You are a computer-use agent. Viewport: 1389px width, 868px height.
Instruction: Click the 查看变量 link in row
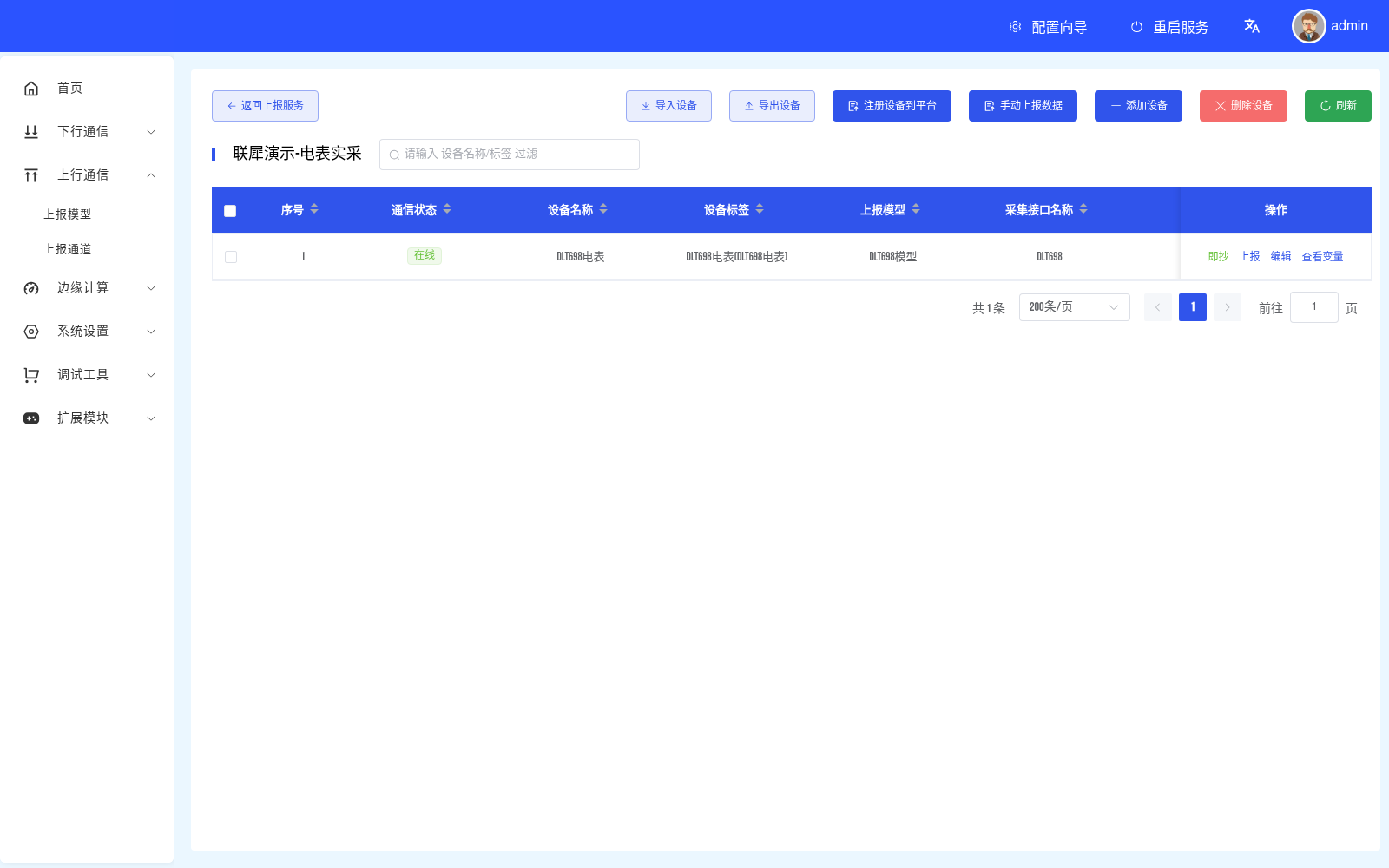1322,257
